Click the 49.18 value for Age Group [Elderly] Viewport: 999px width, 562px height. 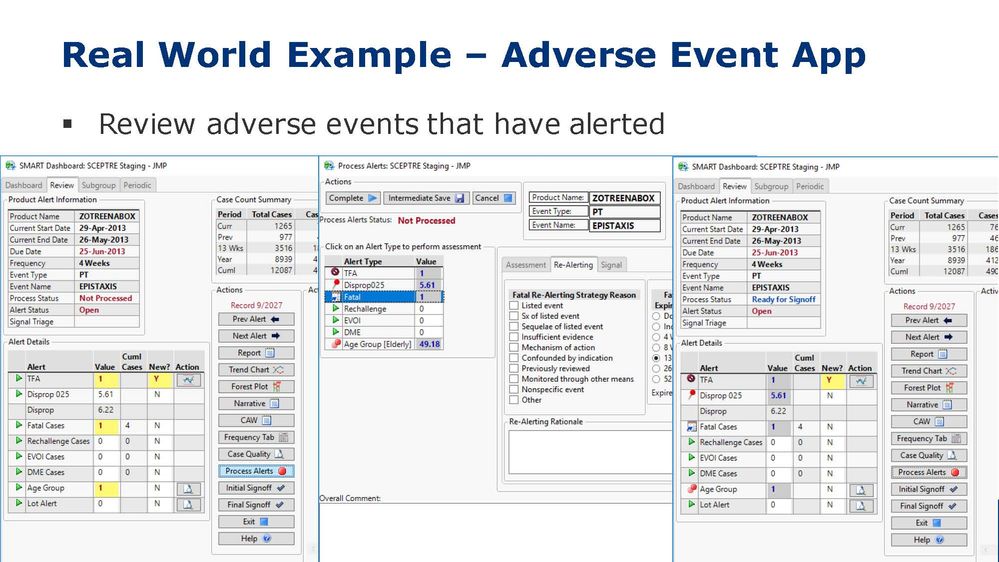[429, 344]
